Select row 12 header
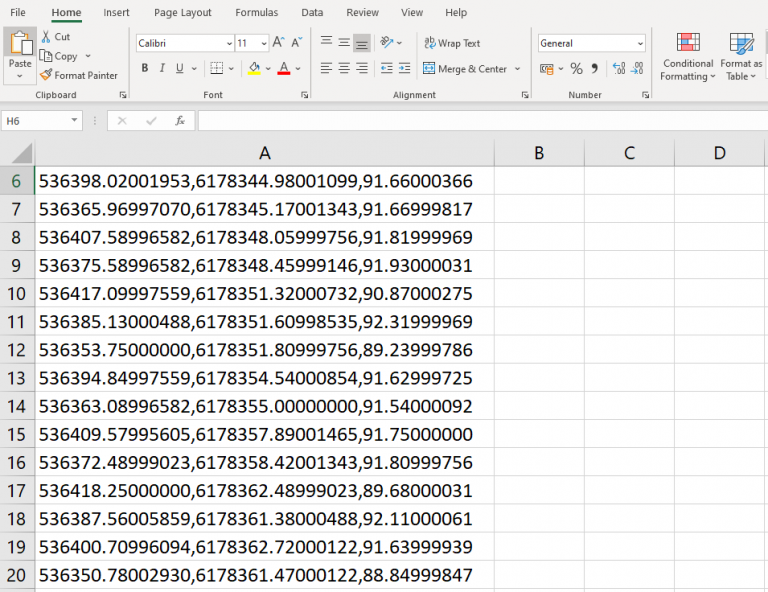 pos(17,350)
